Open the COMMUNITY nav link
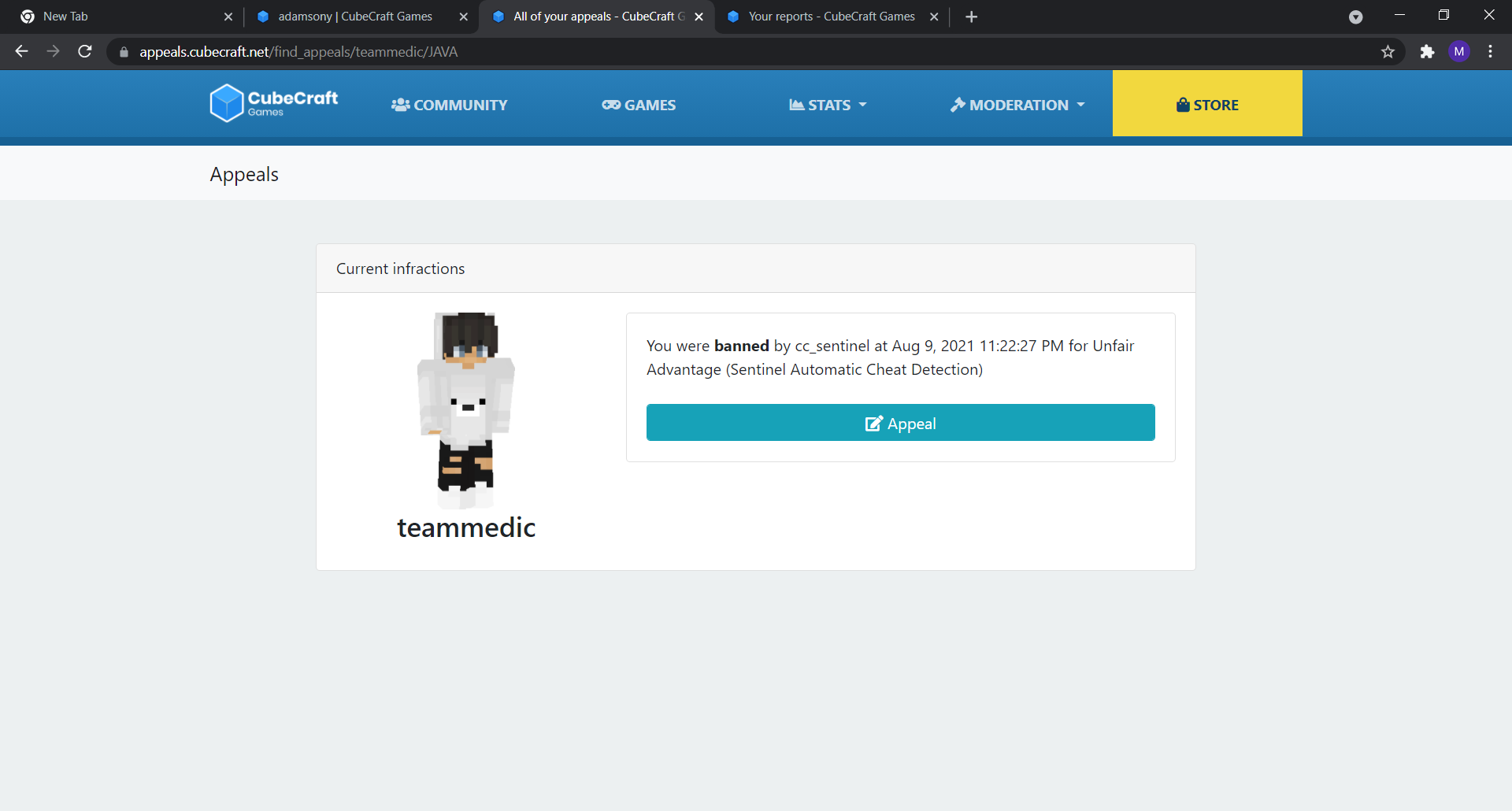The image size is (1512, 811). pos(450,105)
